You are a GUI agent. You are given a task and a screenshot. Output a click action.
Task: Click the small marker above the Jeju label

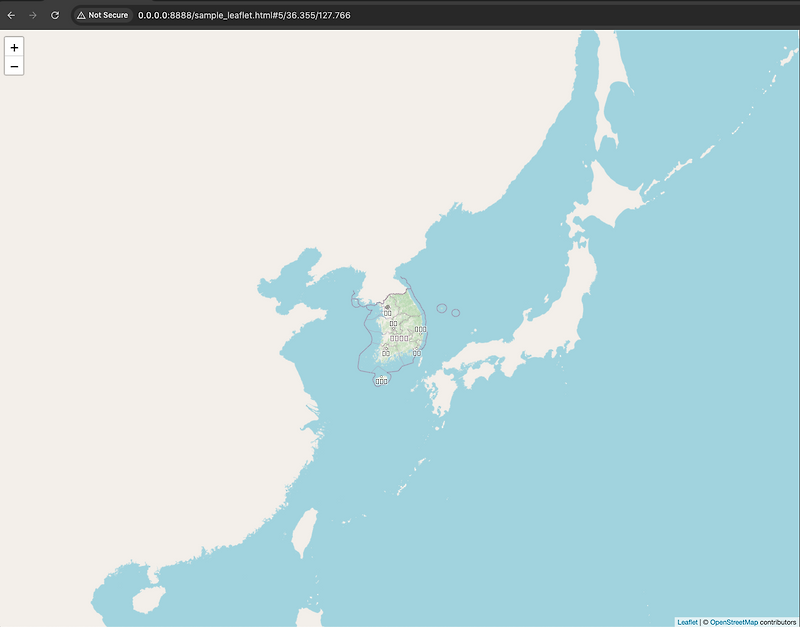[x=381, y=377]
